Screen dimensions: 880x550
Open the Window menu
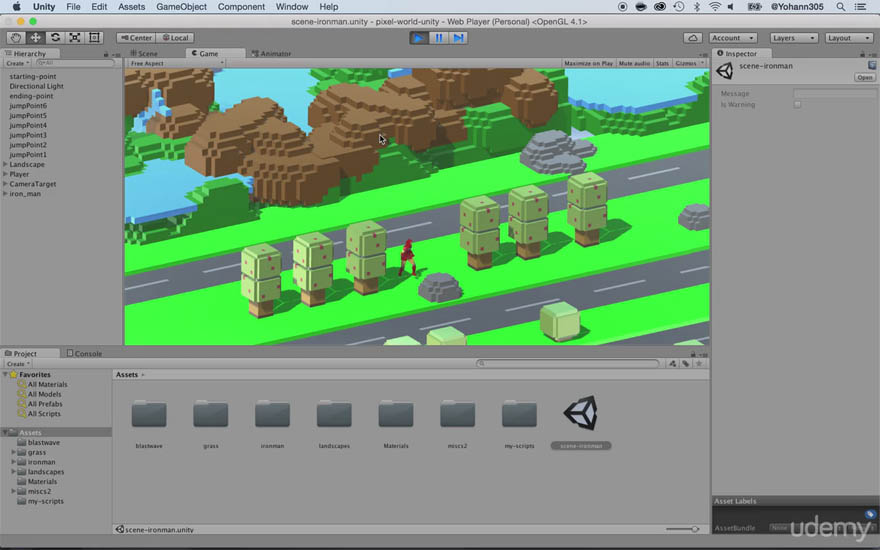click(292, 7)
